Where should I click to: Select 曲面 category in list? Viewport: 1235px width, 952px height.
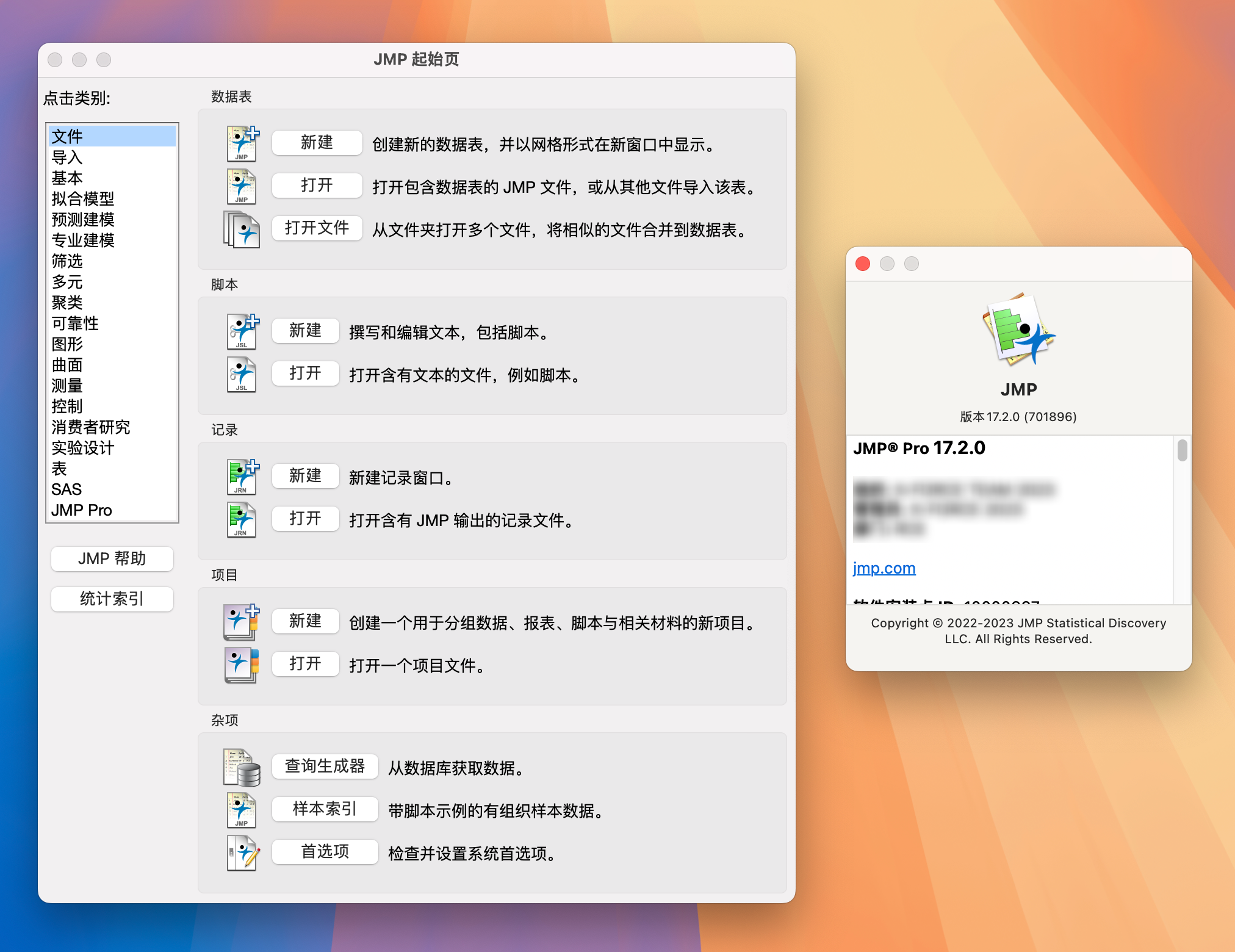pyautogui.click(x=112, y=364)
